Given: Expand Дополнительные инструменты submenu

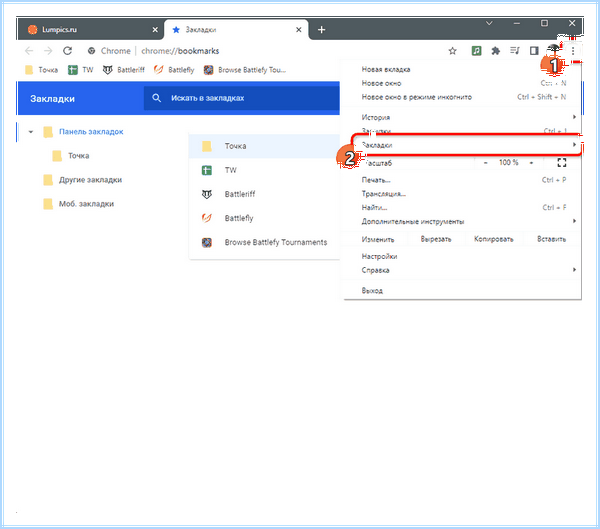Looking at the screenshot, I should 463,221.
